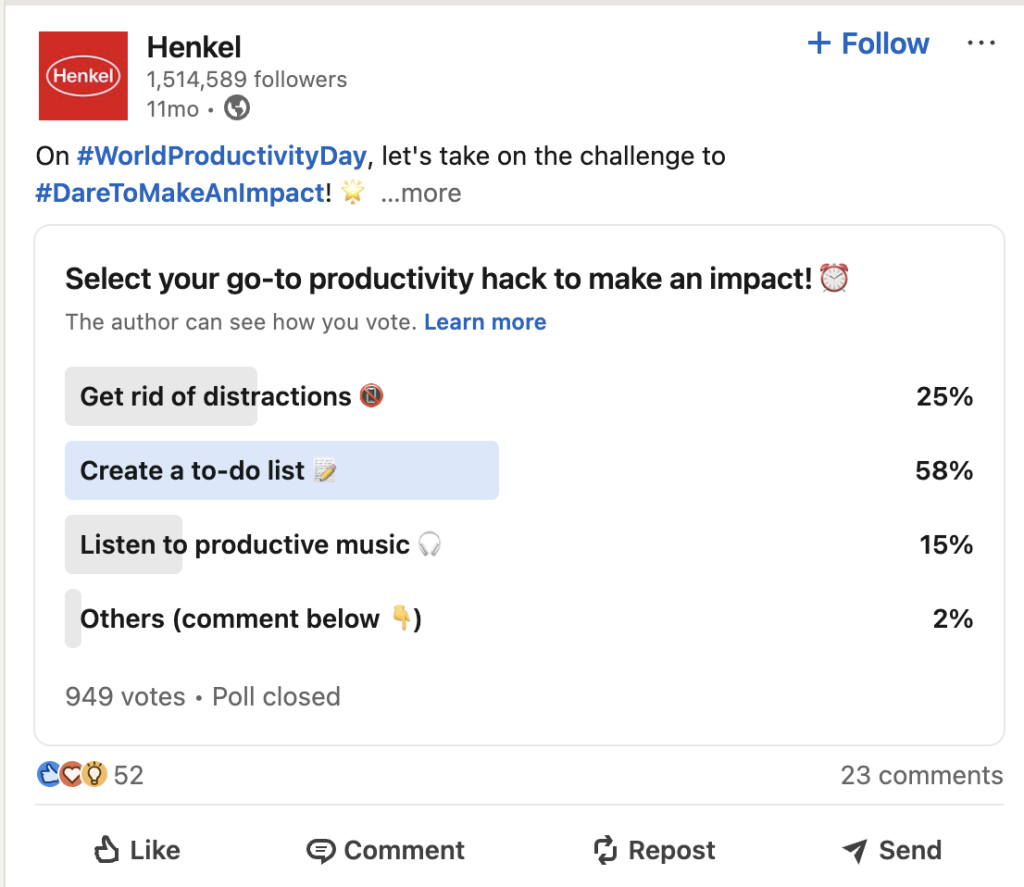Click the globe visibility icon
Image resolution: width=1024 pixels, height=887 pixels.
(237, 108)
